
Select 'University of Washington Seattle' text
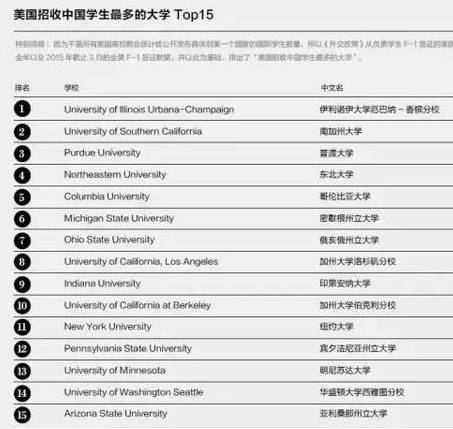tap(134, 392)
